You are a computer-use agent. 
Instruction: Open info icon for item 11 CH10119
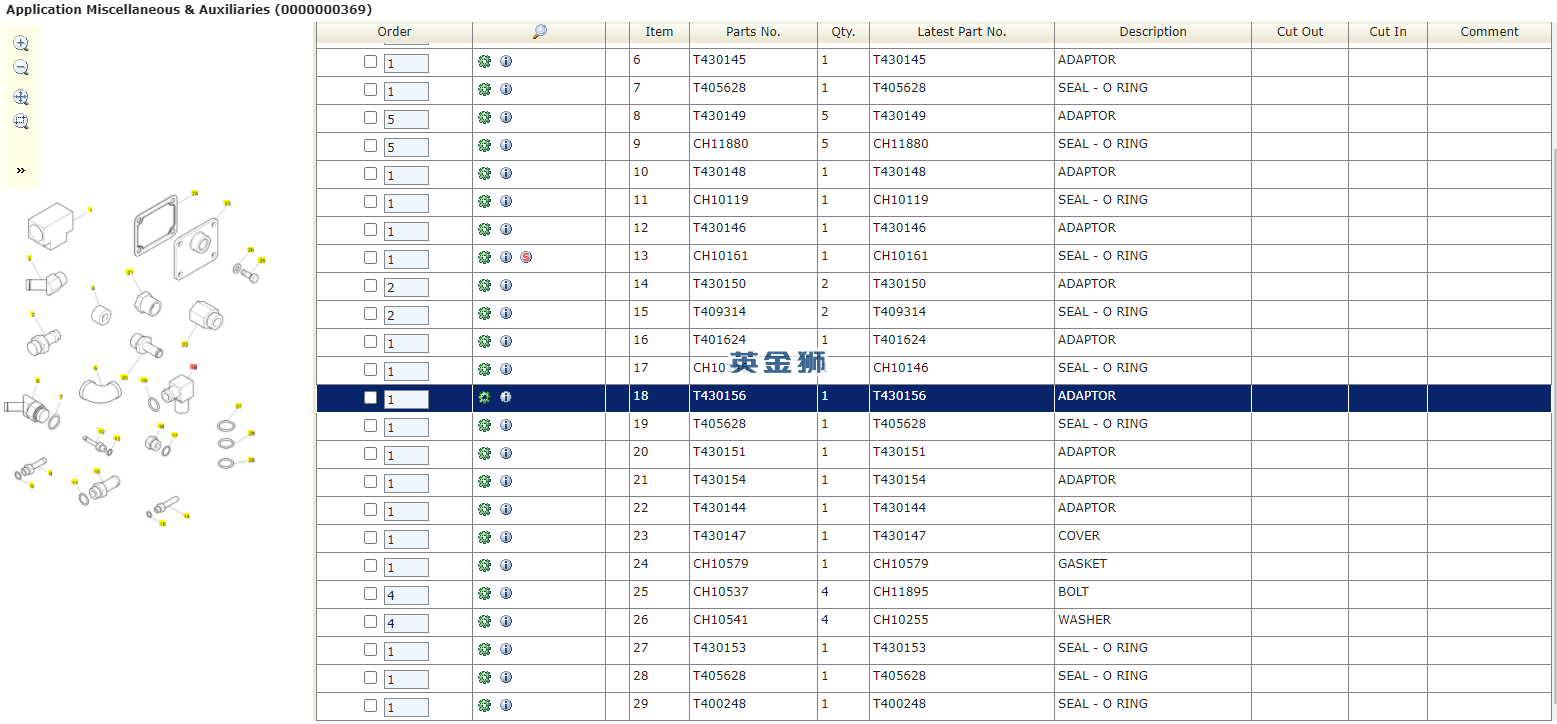[x=506, y=201]
